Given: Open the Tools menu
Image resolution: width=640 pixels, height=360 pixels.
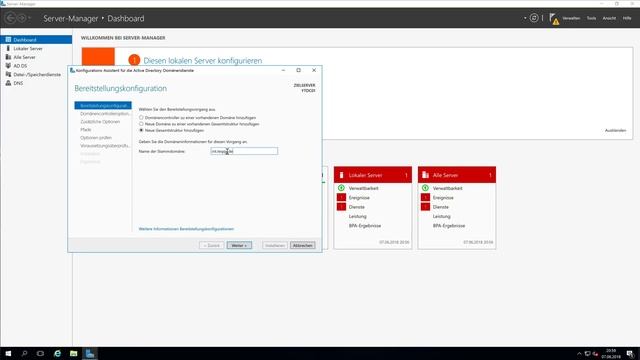Looking at the screenshot, I should point(591,18).
